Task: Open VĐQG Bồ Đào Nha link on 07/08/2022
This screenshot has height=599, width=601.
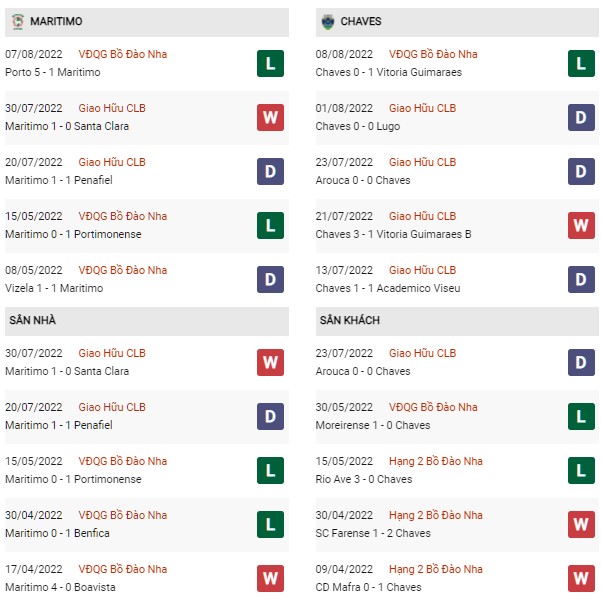Action: point(123,54)
